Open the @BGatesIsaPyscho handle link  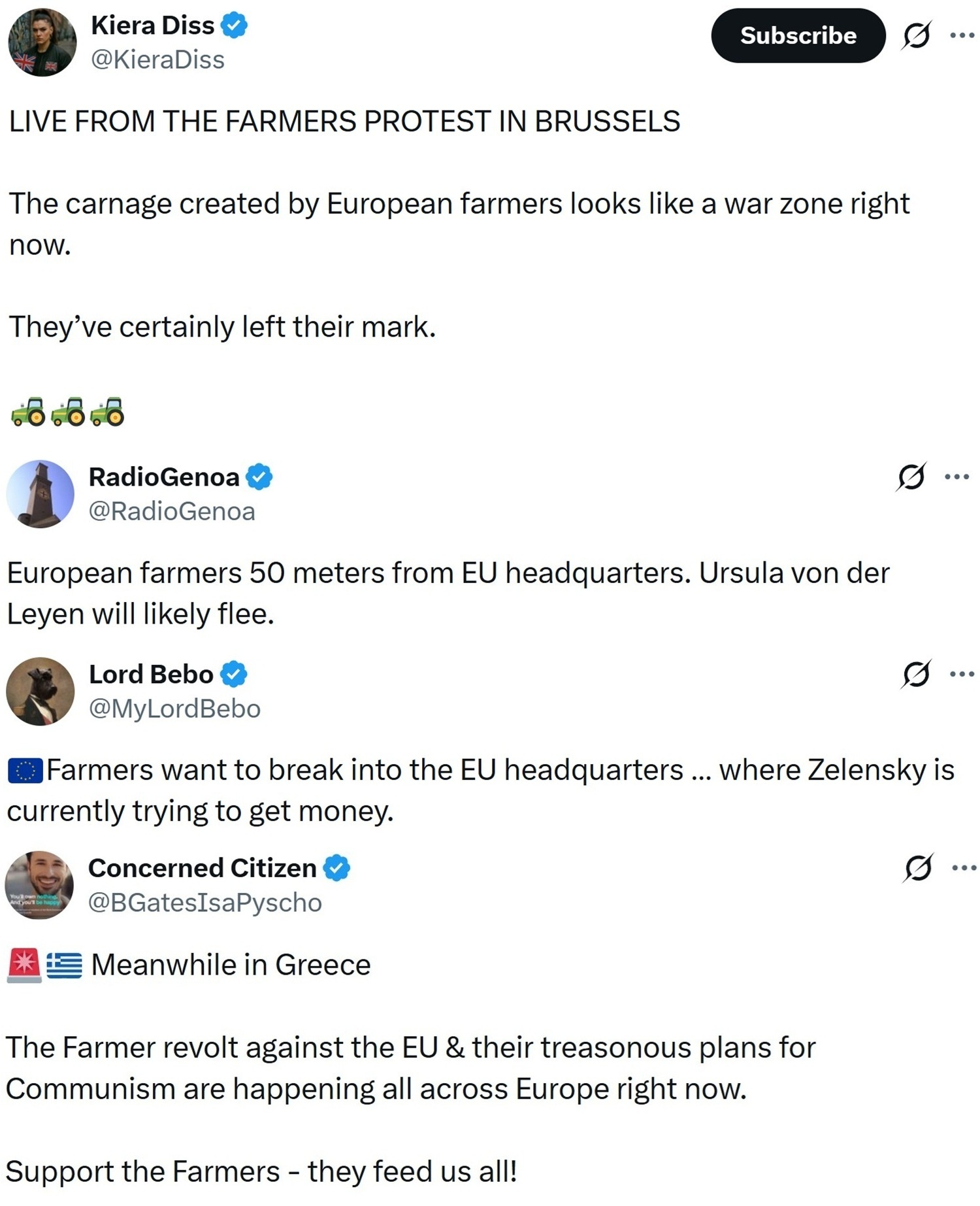(205, 903)
